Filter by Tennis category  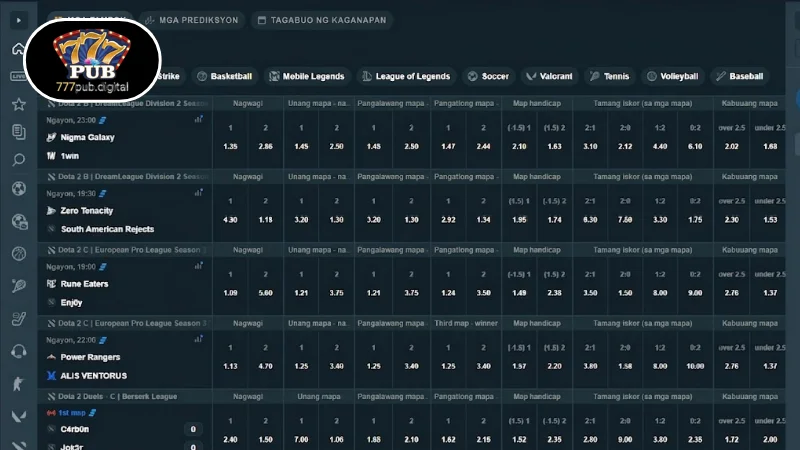point(610,77)
